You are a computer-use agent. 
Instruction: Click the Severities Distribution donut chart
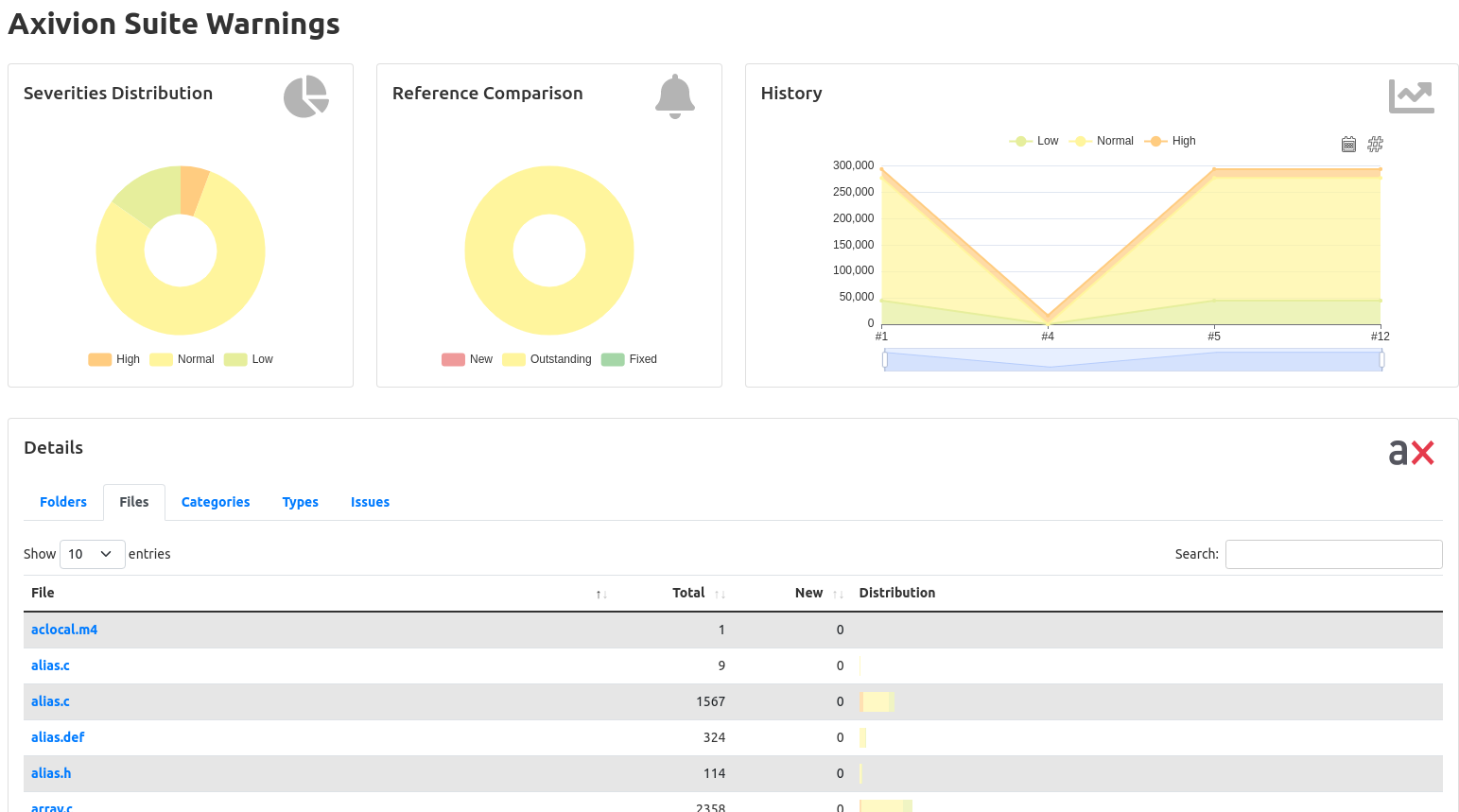[181, 251]
